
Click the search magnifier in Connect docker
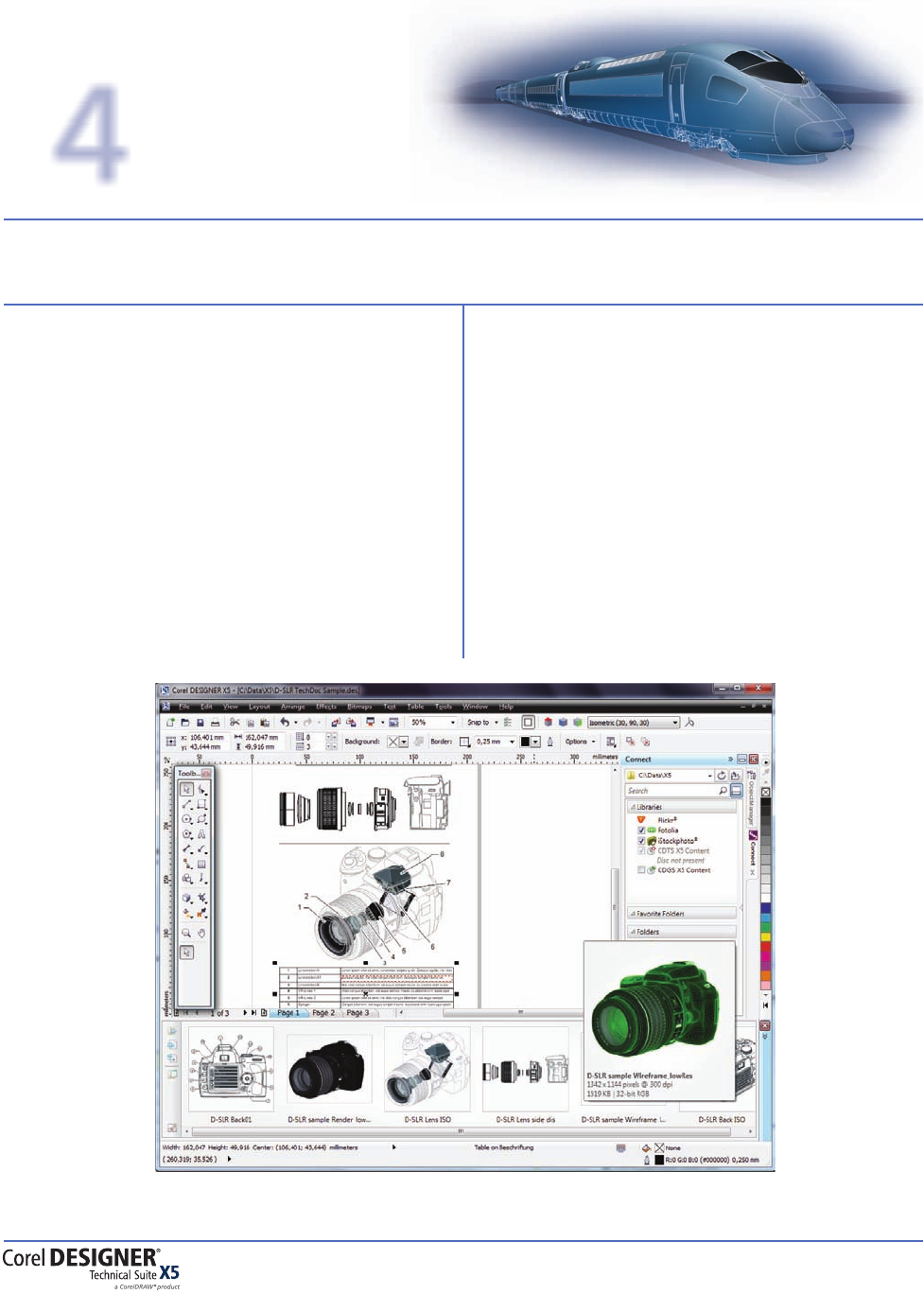(x=723, y=791)
